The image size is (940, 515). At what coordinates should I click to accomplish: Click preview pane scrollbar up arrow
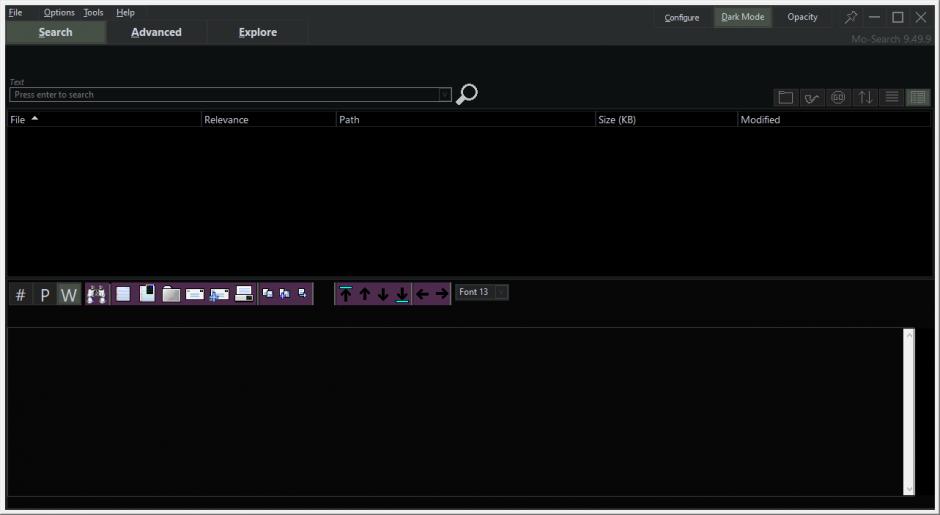click(x=909, y=335)
